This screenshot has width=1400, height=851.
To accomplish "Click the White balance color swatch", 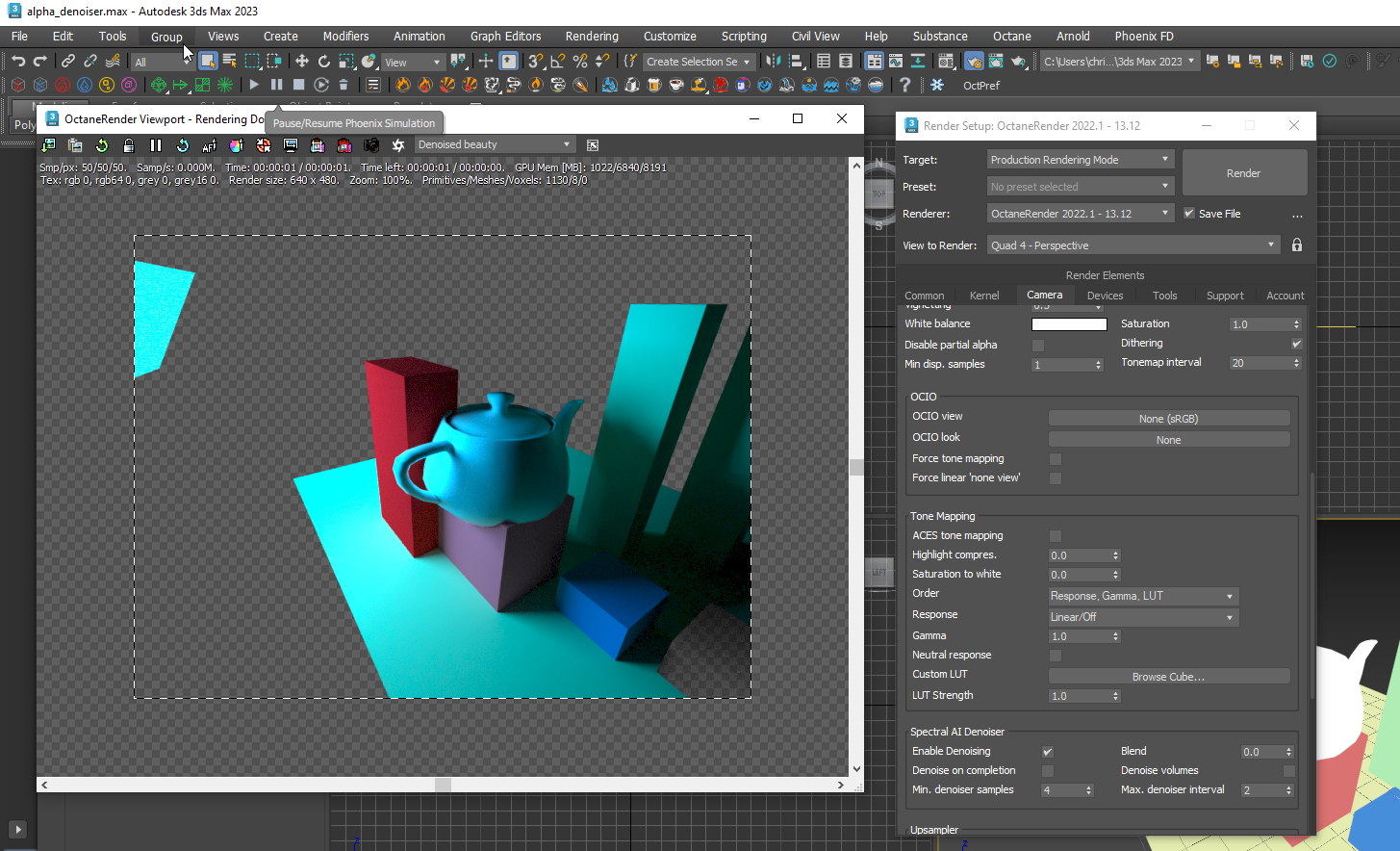I will [1069, 324].
